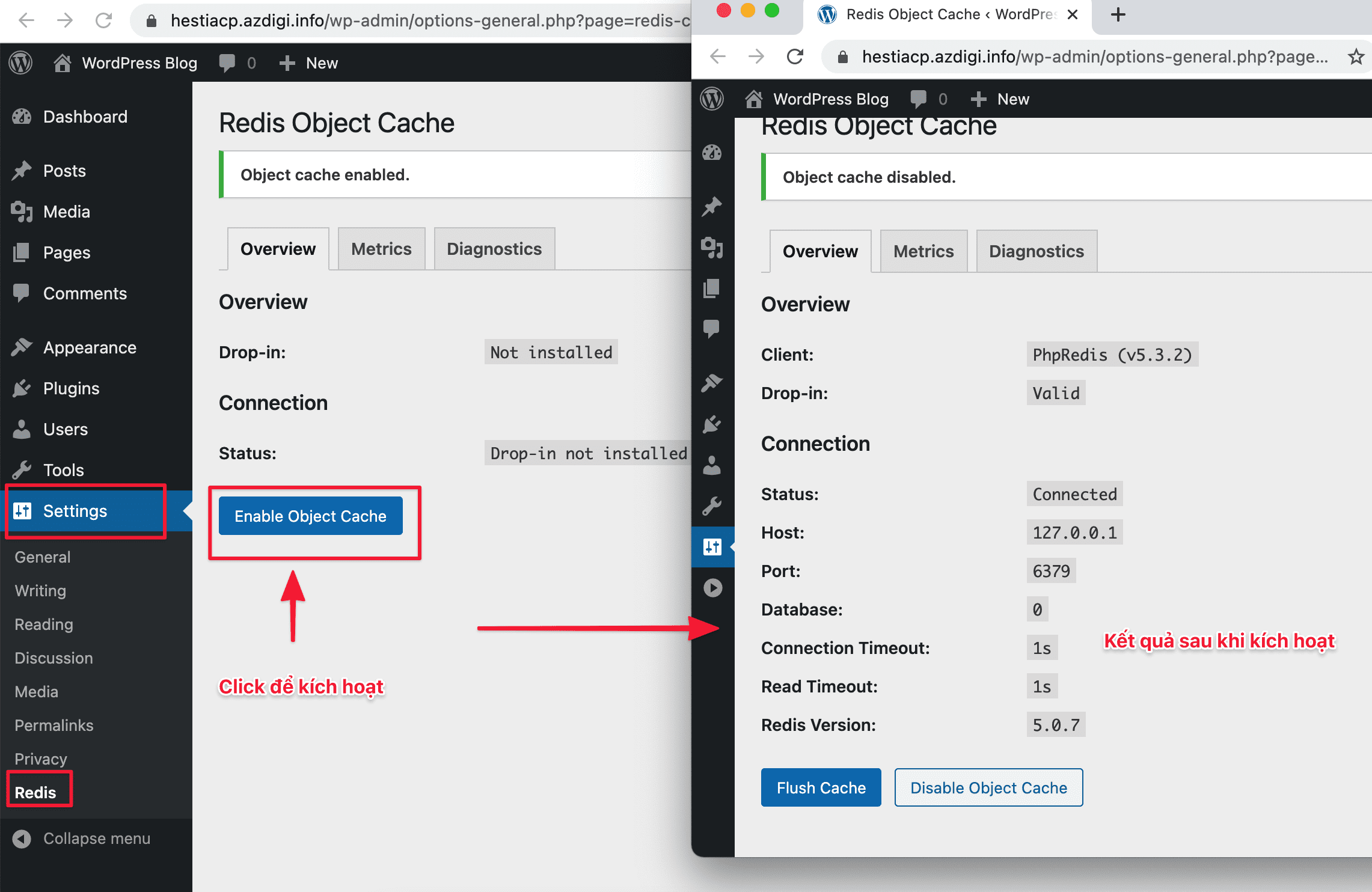Click the WordPress logo in left admin bar
Viewport: 1372px width, 892px height.
coord(20,63)
